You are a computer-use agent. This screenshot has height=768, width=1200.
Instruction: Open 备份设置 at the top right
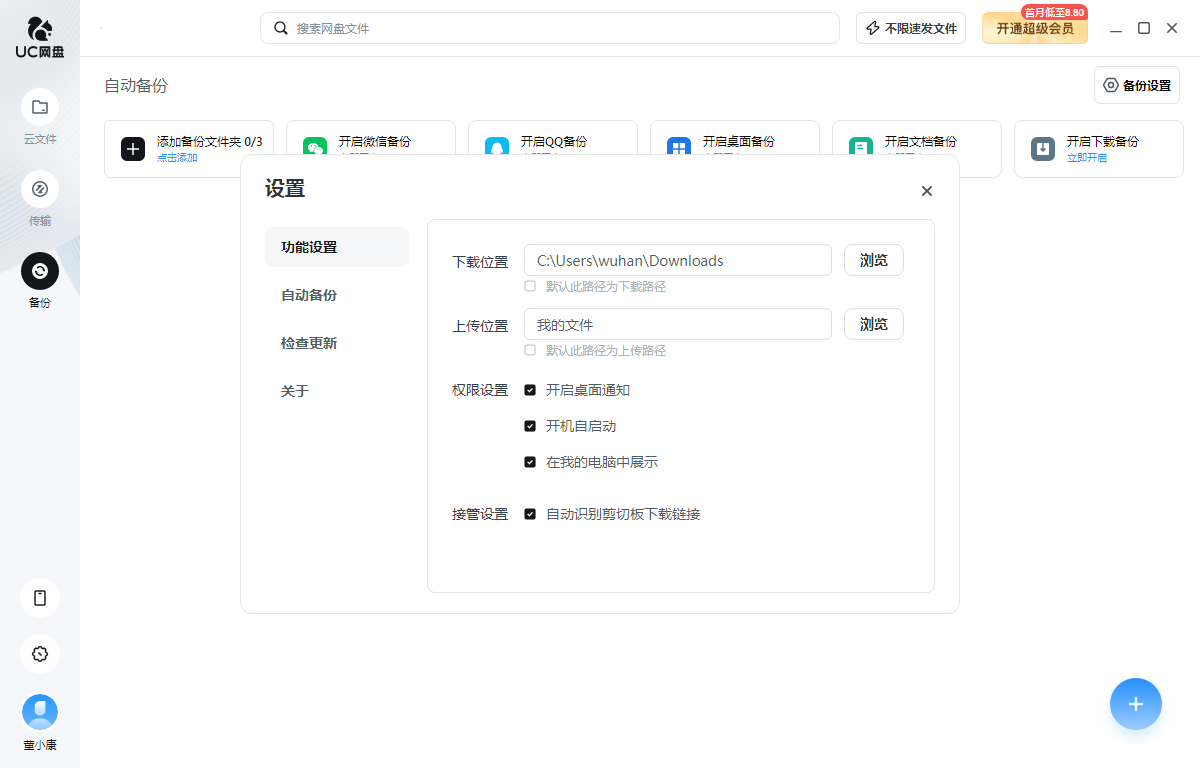(1137, 85)
